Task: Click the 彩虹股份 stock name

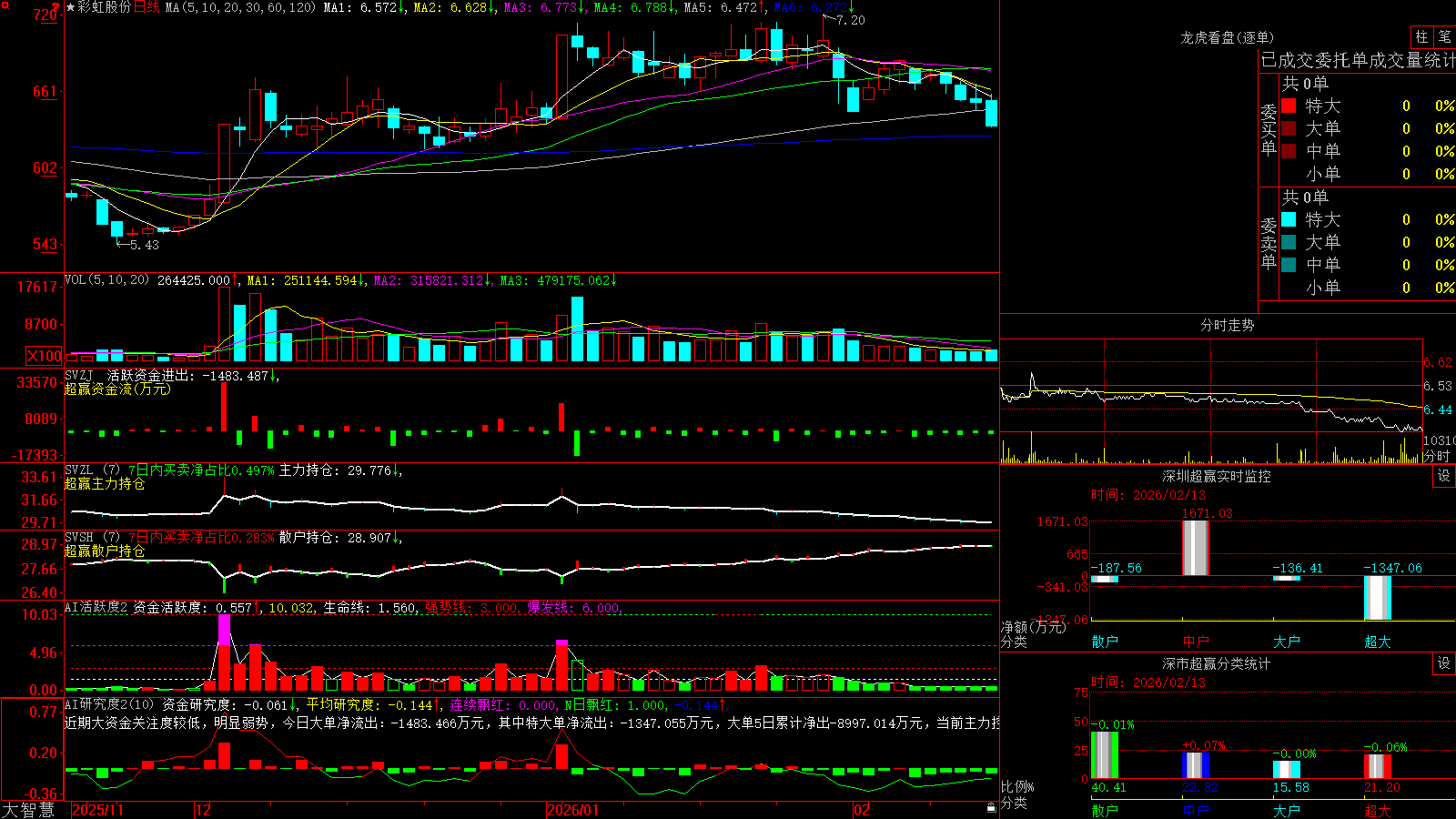Action: pos(104,7)
